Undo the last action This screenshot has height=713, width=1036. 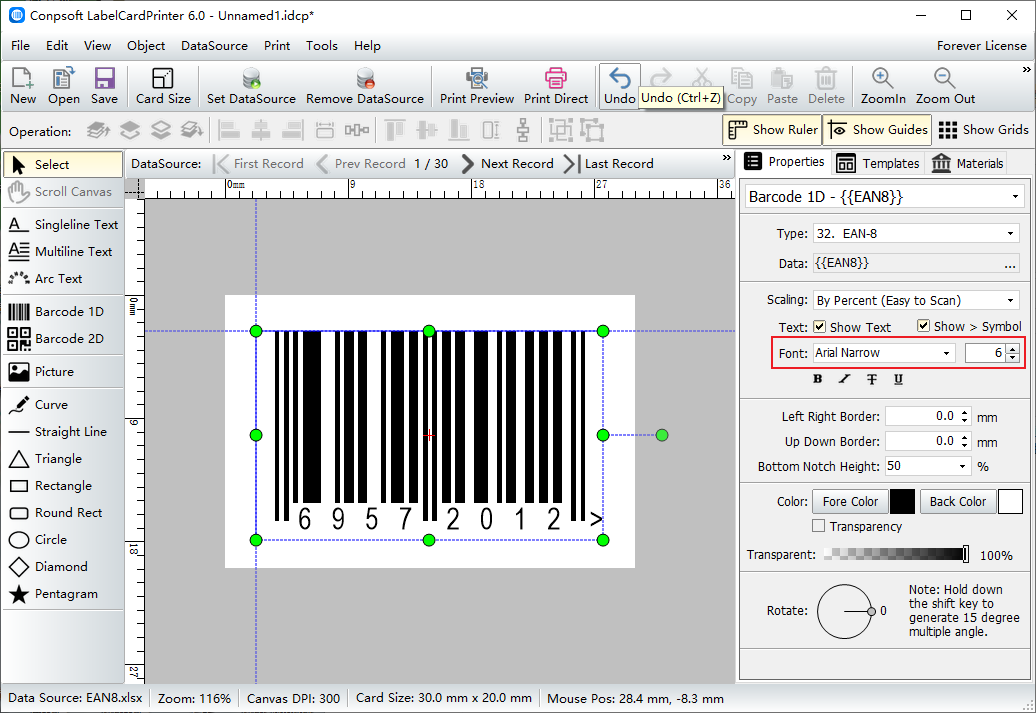619,85
